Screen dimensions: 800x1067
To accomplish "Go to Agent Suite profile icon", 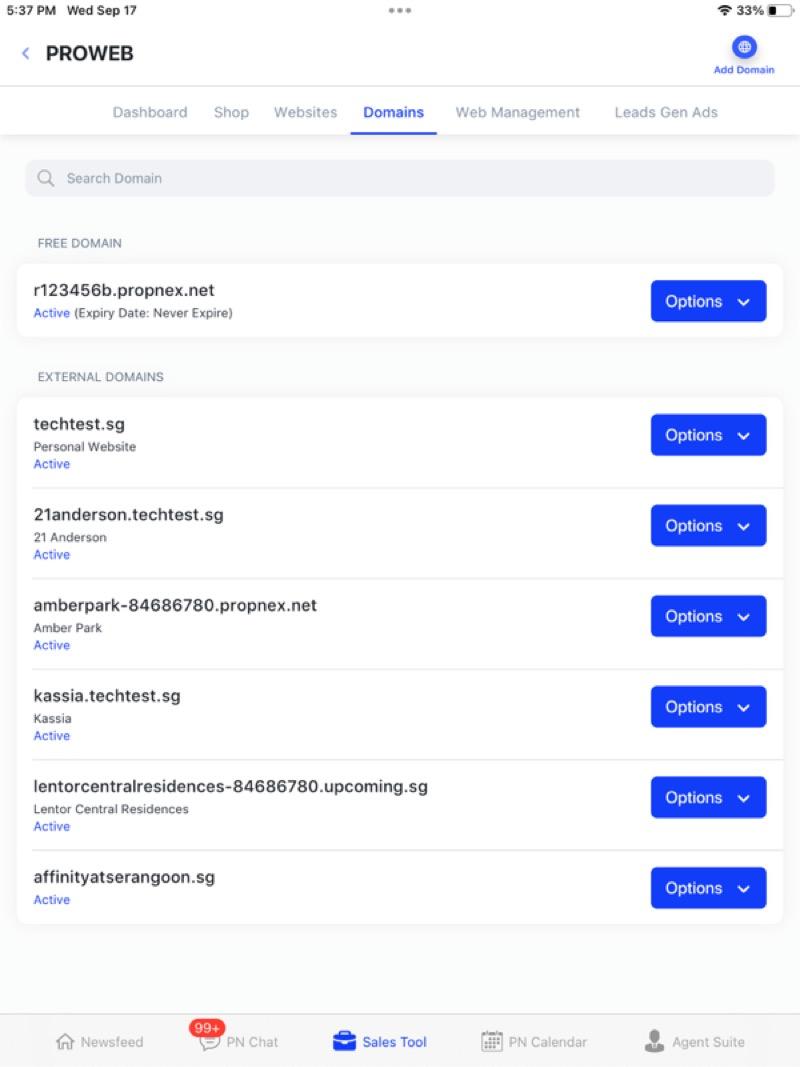I will (654, 1042).
